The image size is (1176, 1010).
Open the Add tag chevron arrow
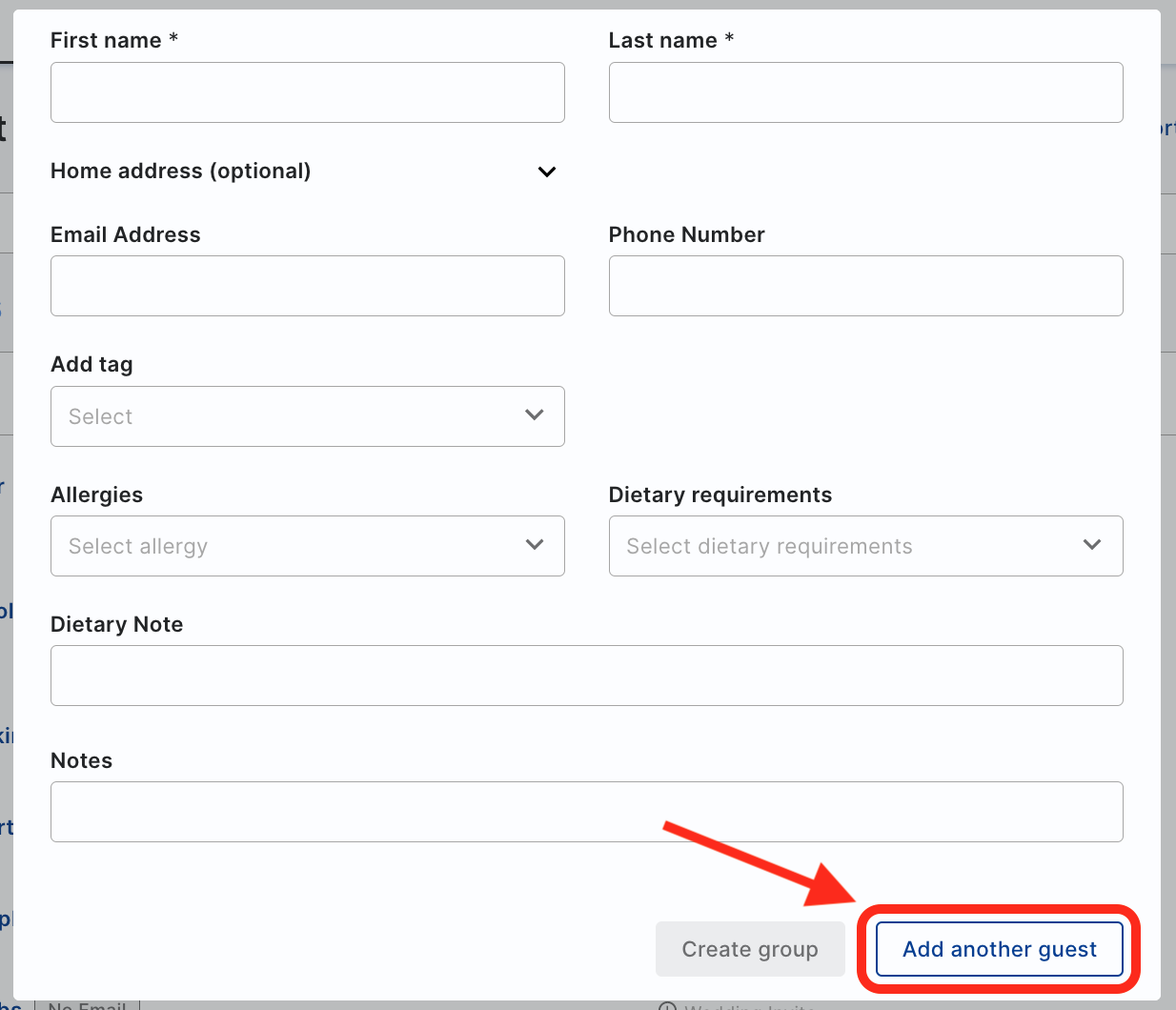[x=535, y=415]
